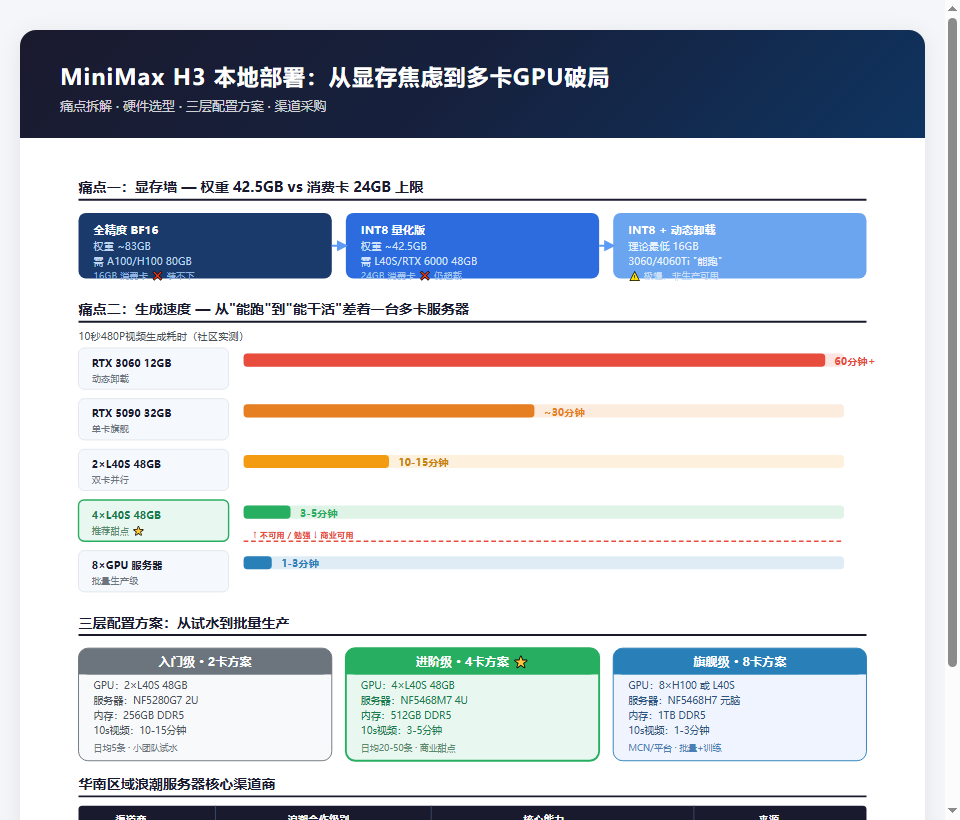Click the 服务器: NF5280G7 2U line
Screen dimensions: 960x820
146,701
